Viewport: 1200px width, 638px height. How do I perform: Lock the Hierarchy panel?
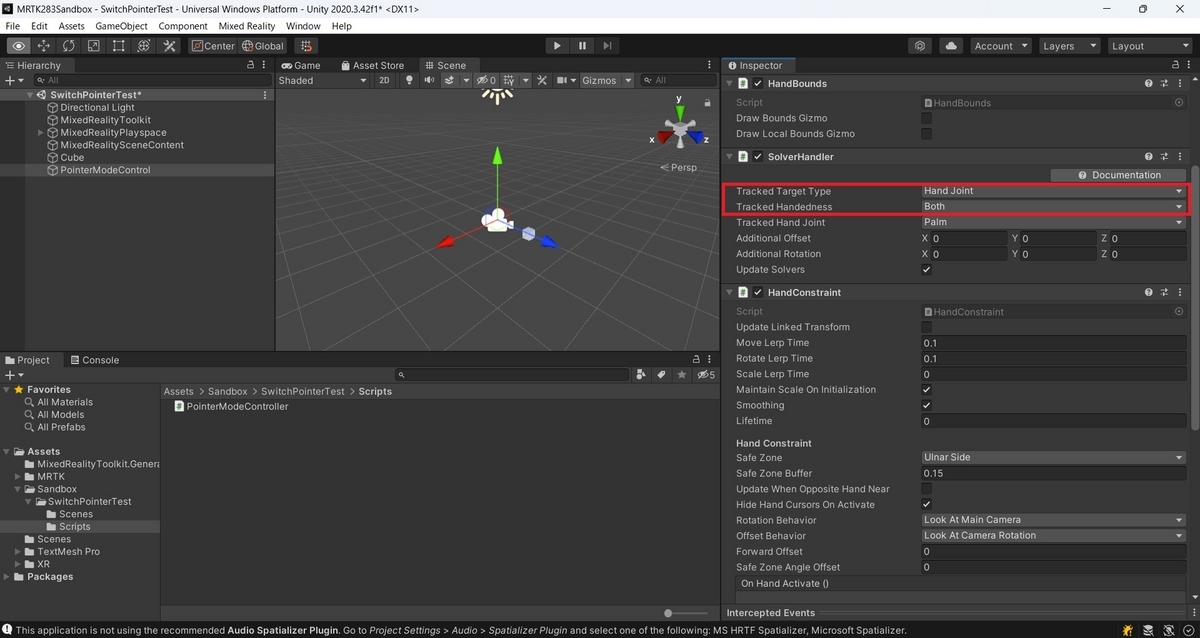click(x=251, y=65)
